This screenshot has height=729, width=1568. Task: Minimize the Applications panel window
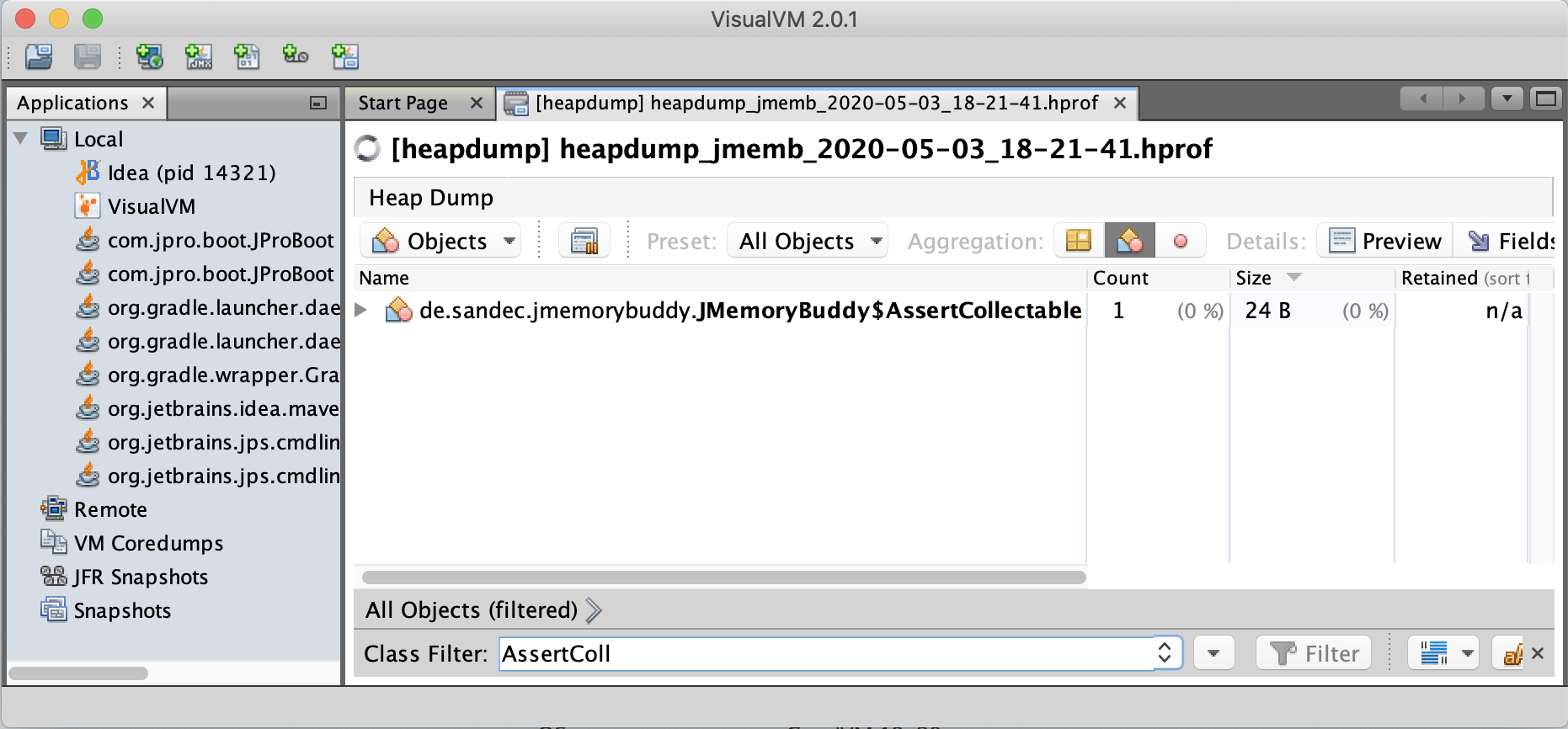click(x=318, y=103)
